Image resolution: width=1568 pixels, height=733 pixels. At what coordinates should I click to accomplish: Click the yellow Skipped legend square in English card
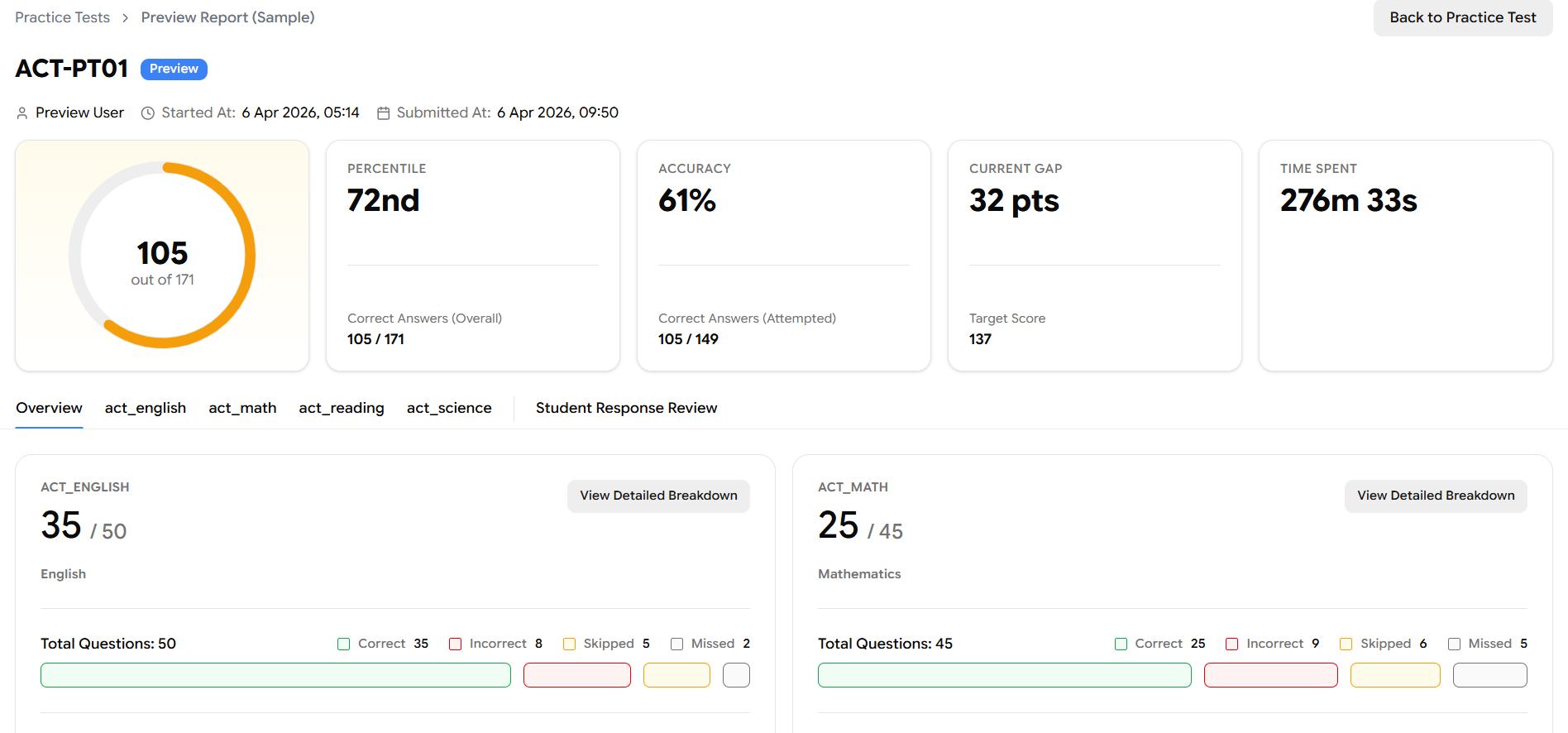tap(569, 644)
